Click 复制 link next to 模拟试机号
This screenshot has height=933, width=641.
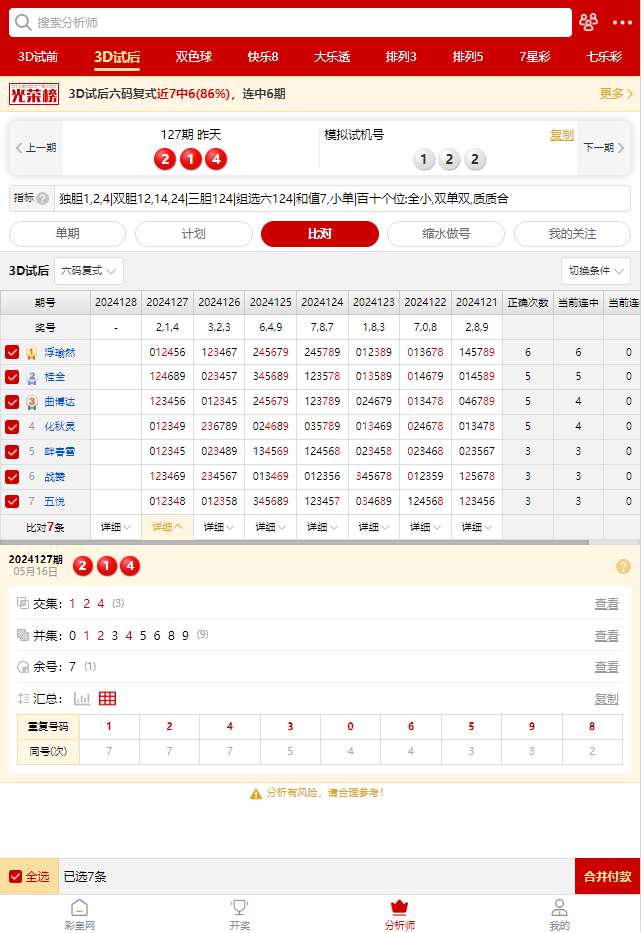(x=562, y=135)
